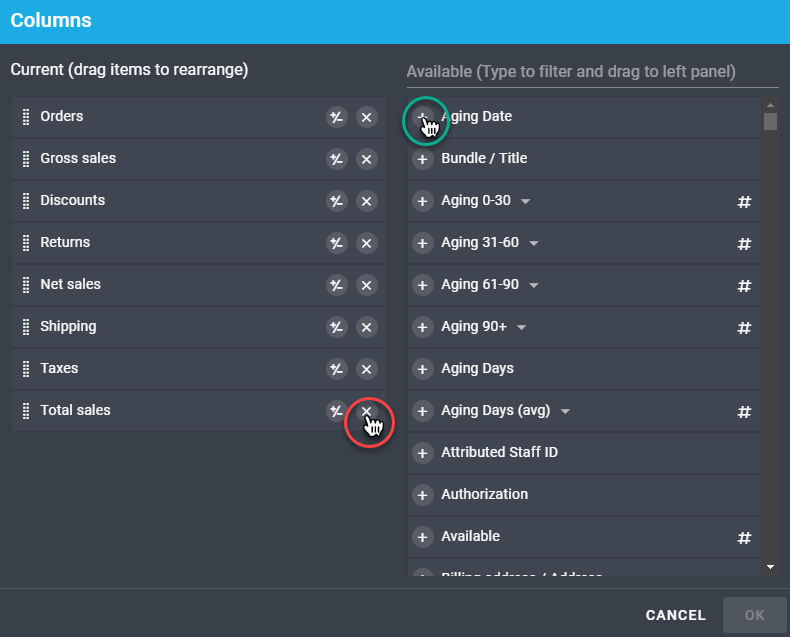Expand Aging Days (avg) dropdown arrow
This screenshot has height=637, width=790.
566,411
